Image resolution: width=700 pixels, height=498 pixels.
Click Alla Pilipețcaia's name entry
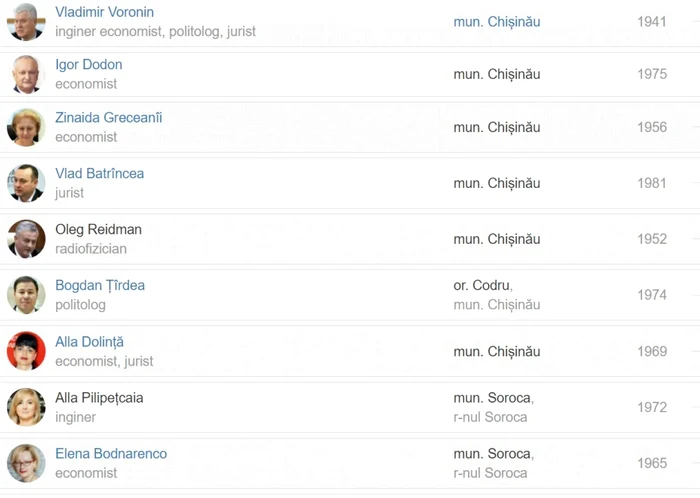[99, 398]
